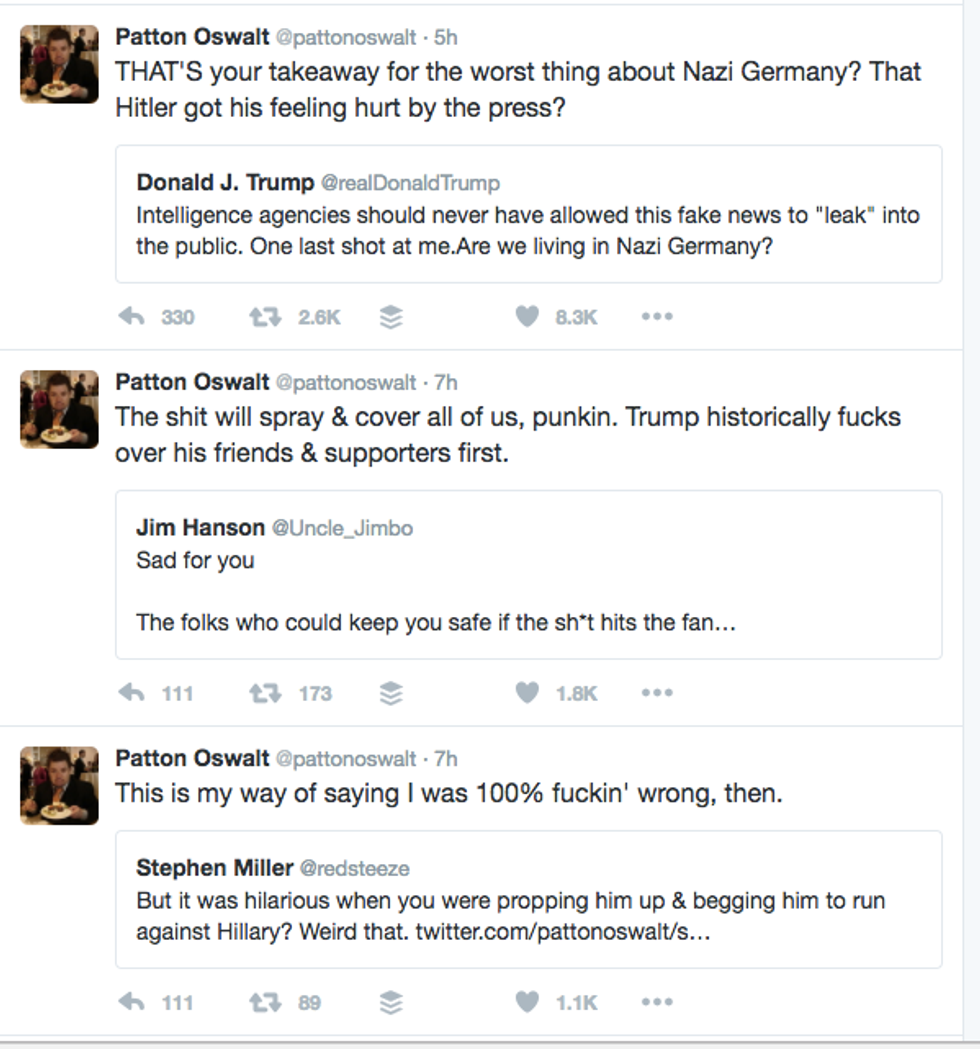
Task: Open the 7h timestamp on the second tweet
Action: tap(445, 382)
